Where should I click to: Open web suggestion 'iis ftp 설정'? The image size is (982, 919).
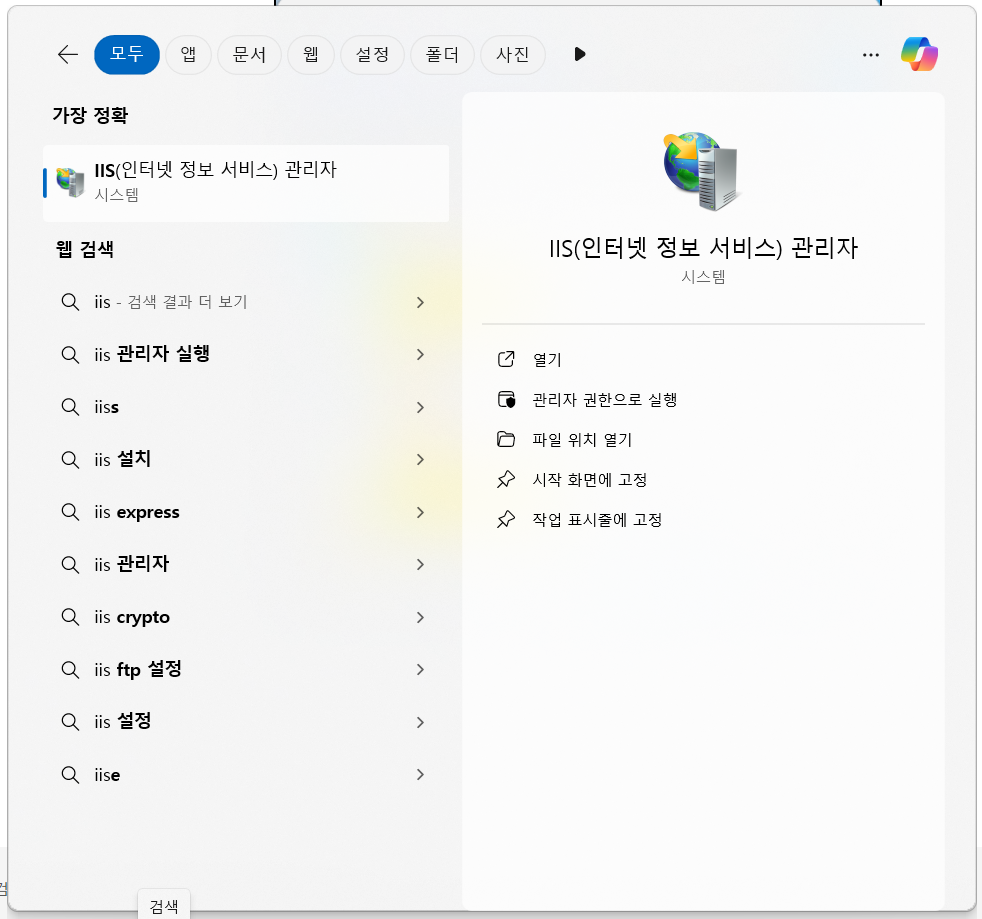click(x=246, y=670)
